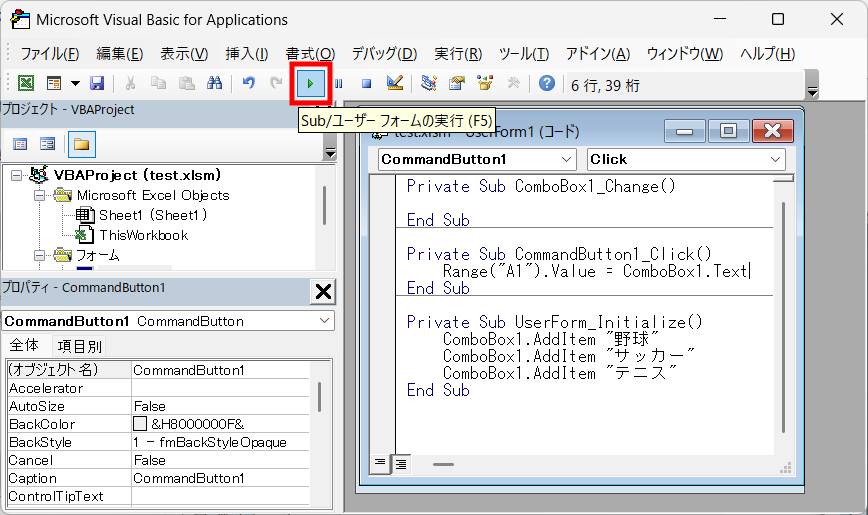Image resolution: width=868 pixels, height=515 pixels.
Task: Pause execution with the Break icon
Action: click(x=339, y=84)
